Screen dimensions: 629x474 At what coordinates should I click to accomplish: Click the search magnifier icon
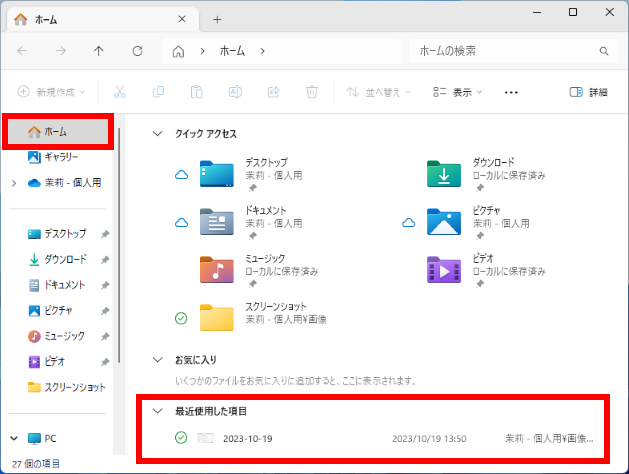coord(604,51)
